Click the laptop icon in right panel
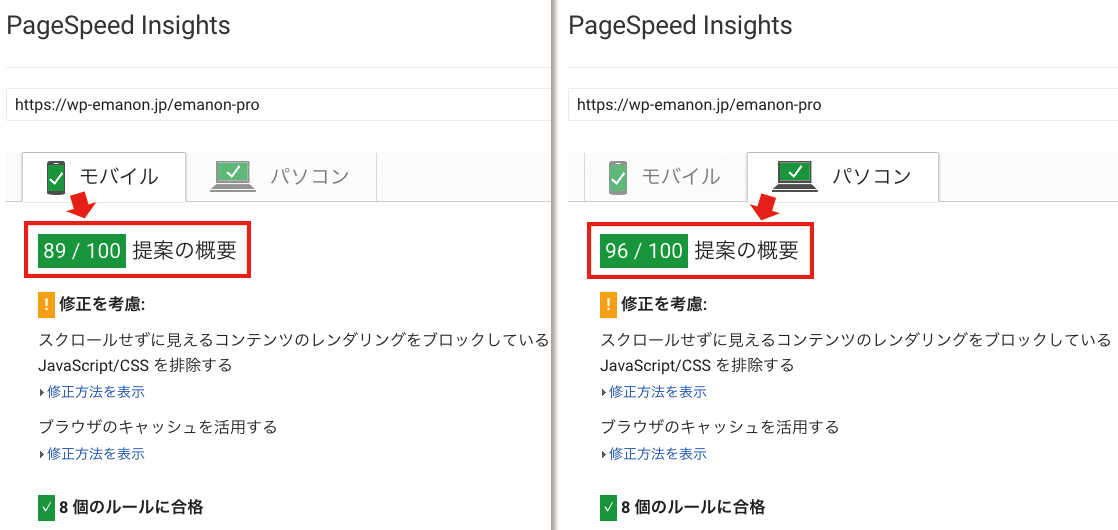Screen dimensions: 1118x530 click(794, 178)
